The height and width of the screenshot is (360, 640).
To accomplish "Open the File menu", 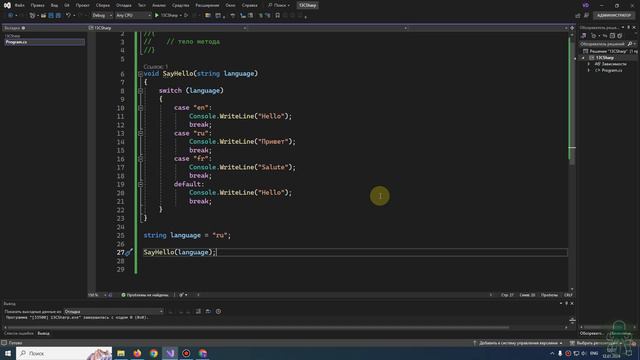I will (x=19, y=5).
